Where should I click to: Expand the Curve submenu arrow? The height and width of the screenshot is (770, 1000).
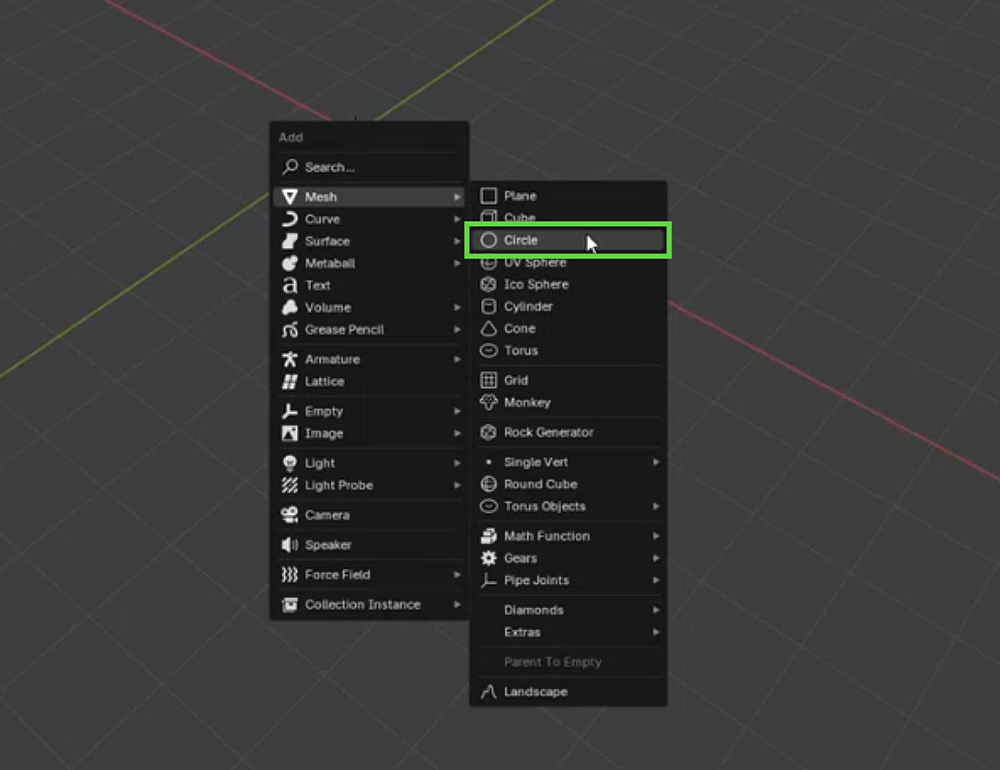pyautogui.click(x=457, y=219)
